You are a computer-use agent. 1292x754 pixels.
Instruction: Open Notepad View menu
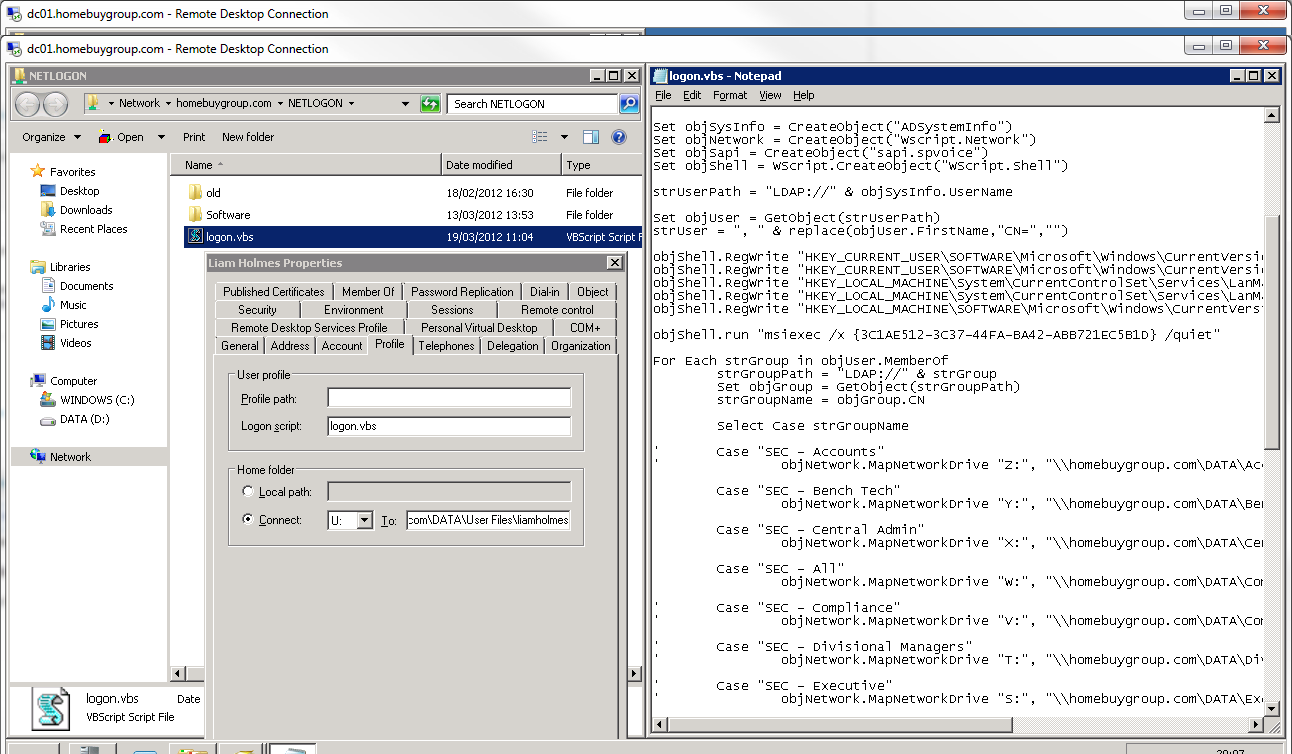pyautogui.click(x=770, y=95)
